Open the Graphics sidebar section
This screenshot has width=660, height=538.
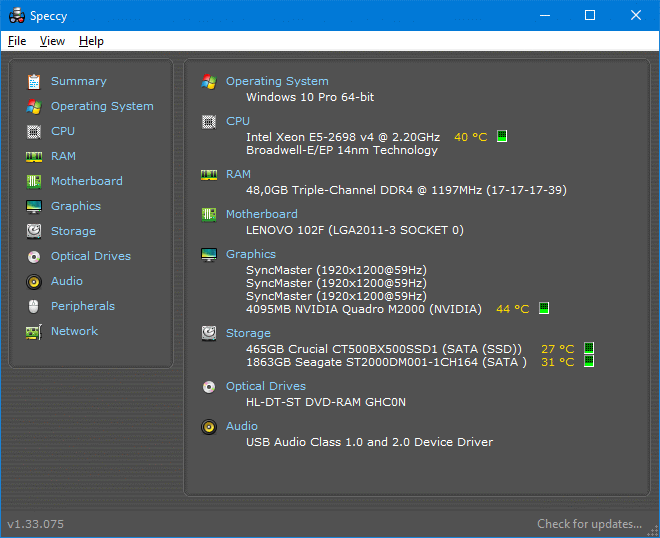(76, 206)
